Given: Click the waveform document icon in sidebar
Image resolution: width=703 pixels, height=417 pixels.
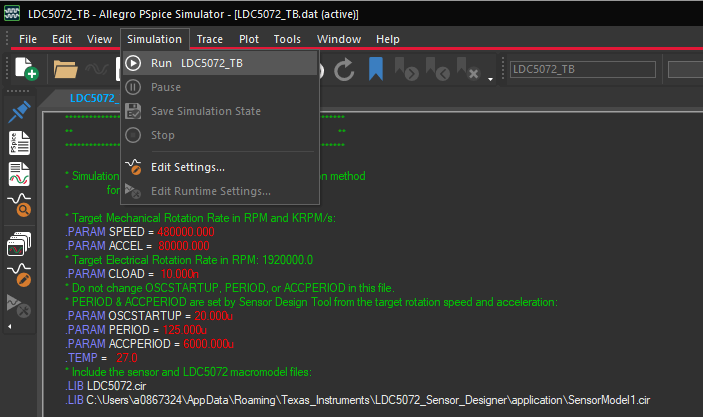Looking at the screenshot, I should point(20,174).
